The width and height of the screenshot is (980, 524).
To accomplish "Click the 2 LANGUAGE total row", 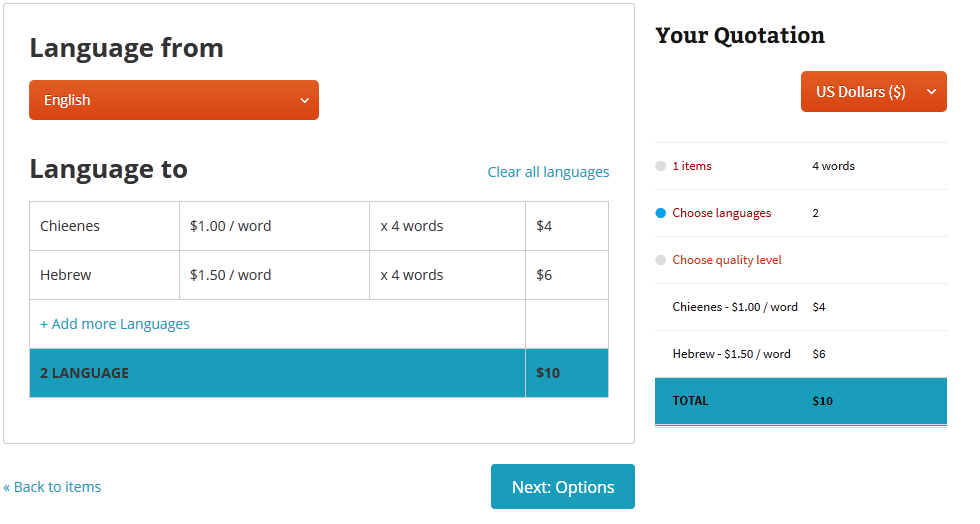I will click(x=277, y=373).
